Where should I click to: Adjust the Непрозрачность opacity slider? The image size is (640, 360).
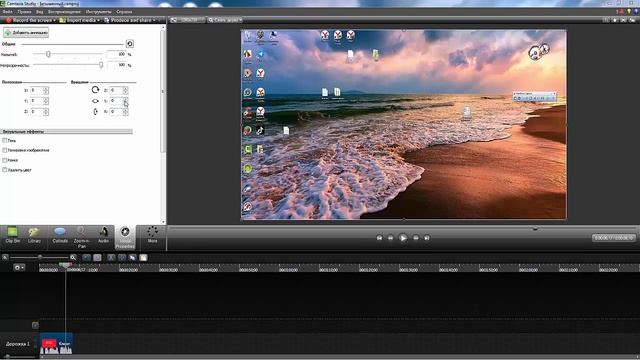[100, 65]
